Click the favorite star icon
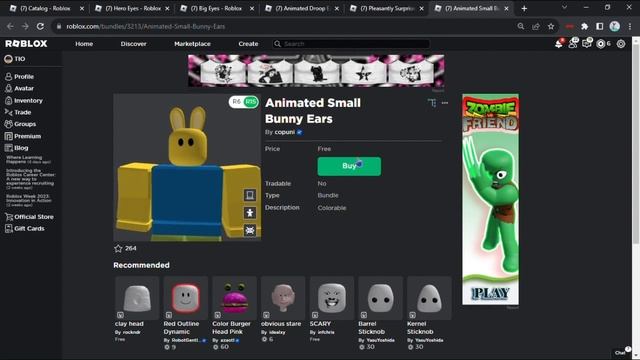The image size is (640, 360). [118, 248]
